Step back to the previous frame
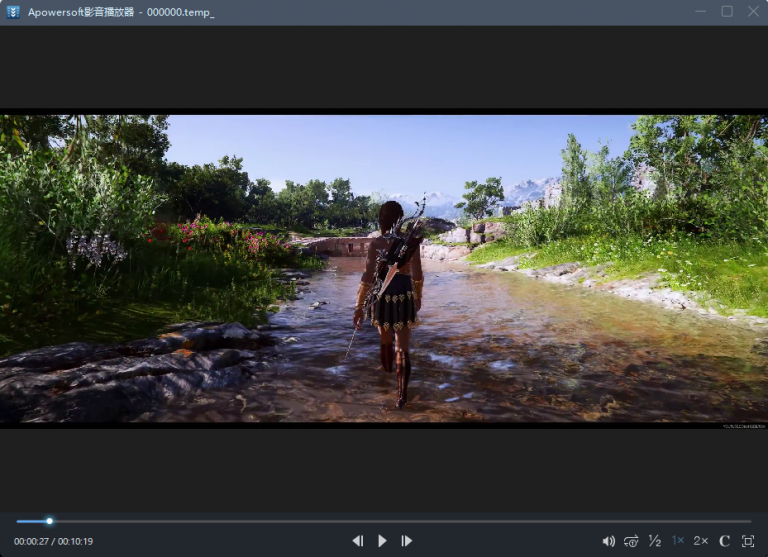 pos(358,541)
